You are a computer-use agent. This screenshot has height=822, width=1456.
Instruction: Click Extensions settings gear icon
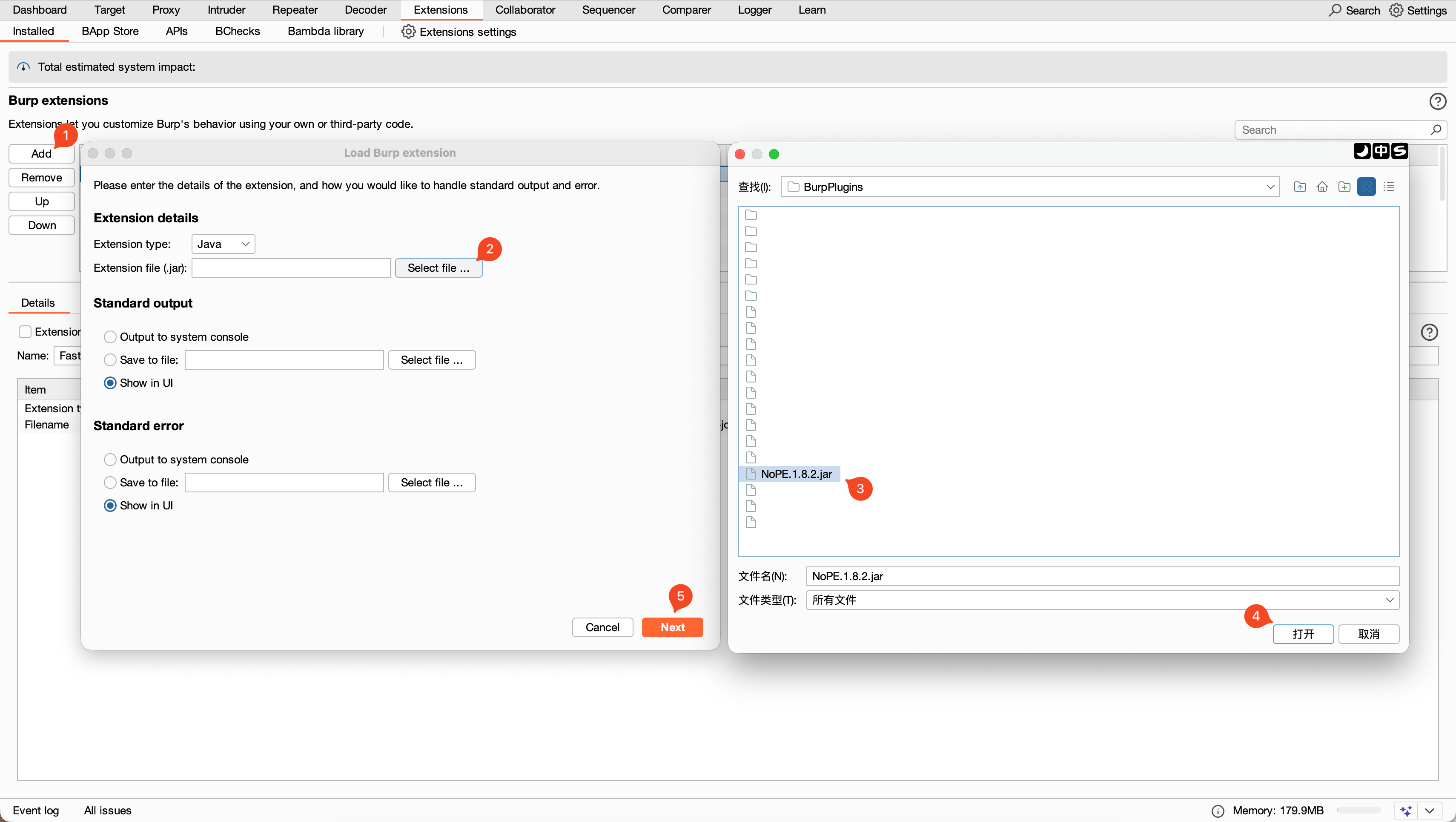click(x=408, y=32)
